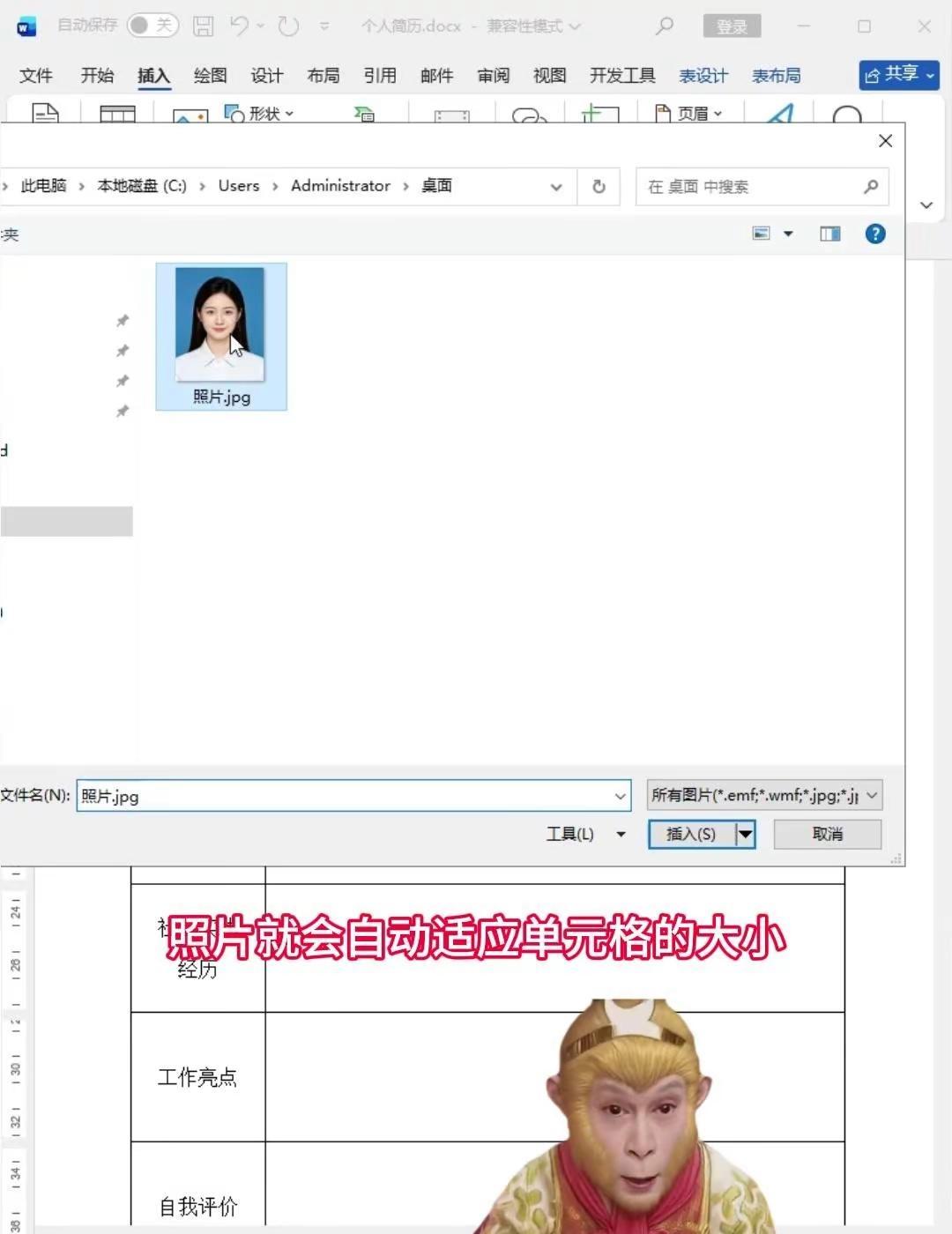This screenshot has width=952, height=1234.
Task: Open the Undo history dropdown arrow
Action: tap(260, 26)
